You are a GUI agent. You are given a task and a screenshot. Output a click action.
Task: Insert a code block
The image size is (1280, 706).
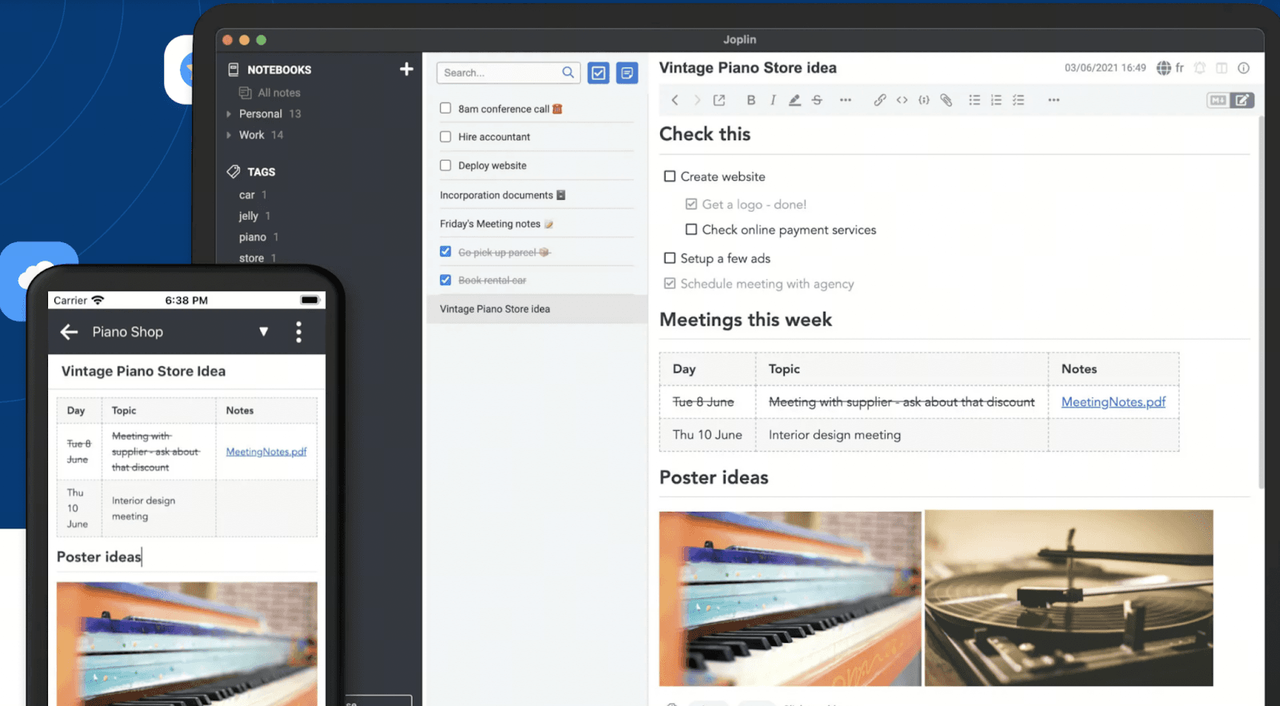point(924,100)
